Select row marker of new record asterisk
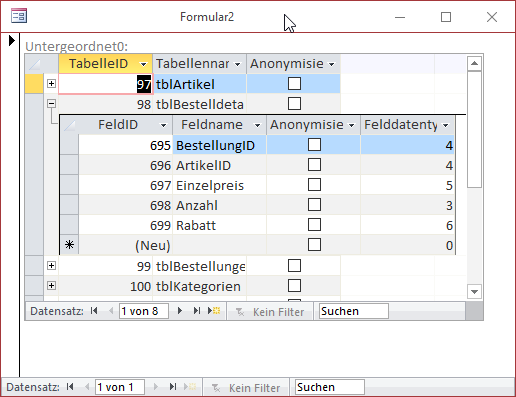Viewport: 516px width, 397px height. pyautogui.click(x=69, y=245)
